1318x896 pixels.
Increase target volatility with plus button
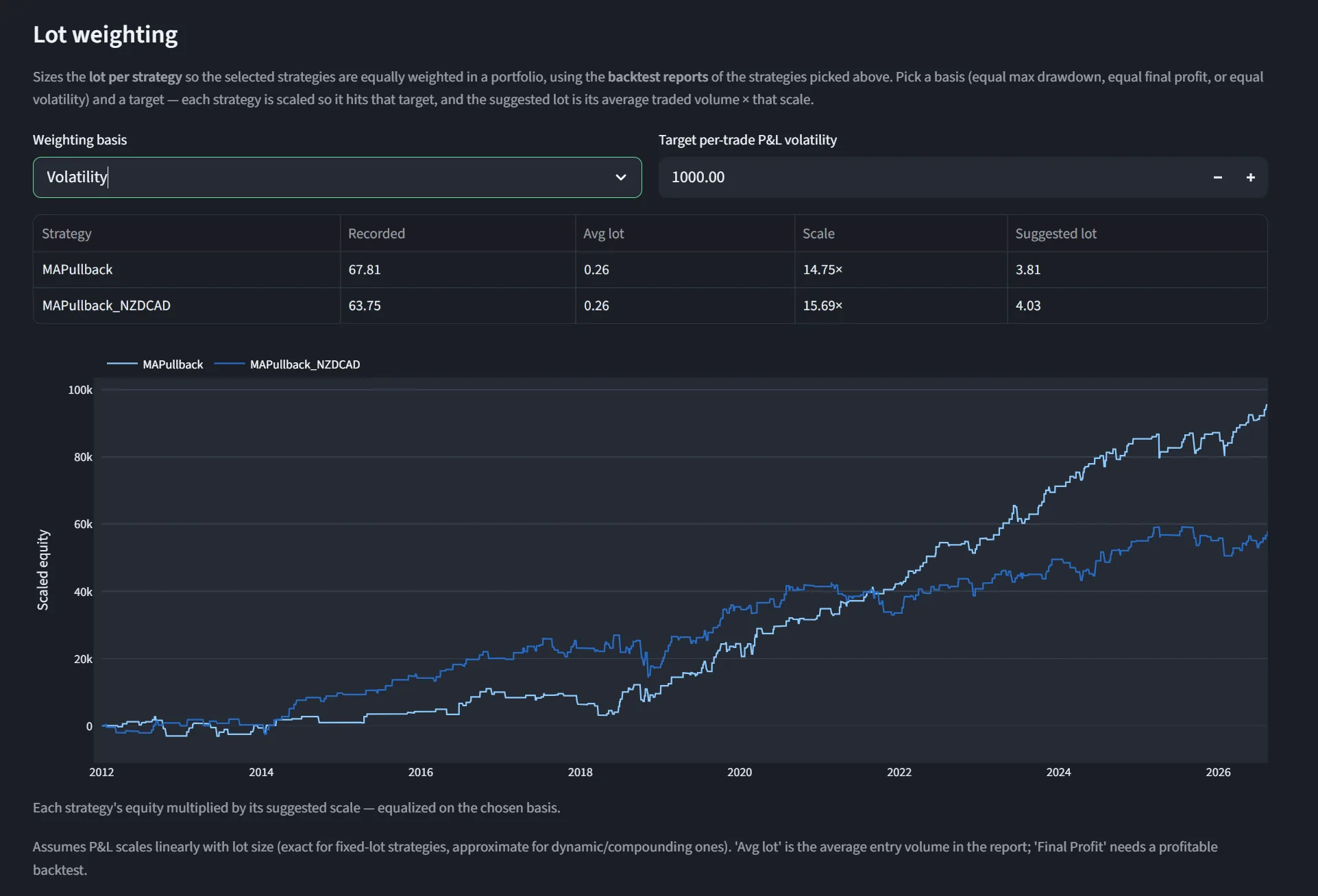tap(1250, 177)
